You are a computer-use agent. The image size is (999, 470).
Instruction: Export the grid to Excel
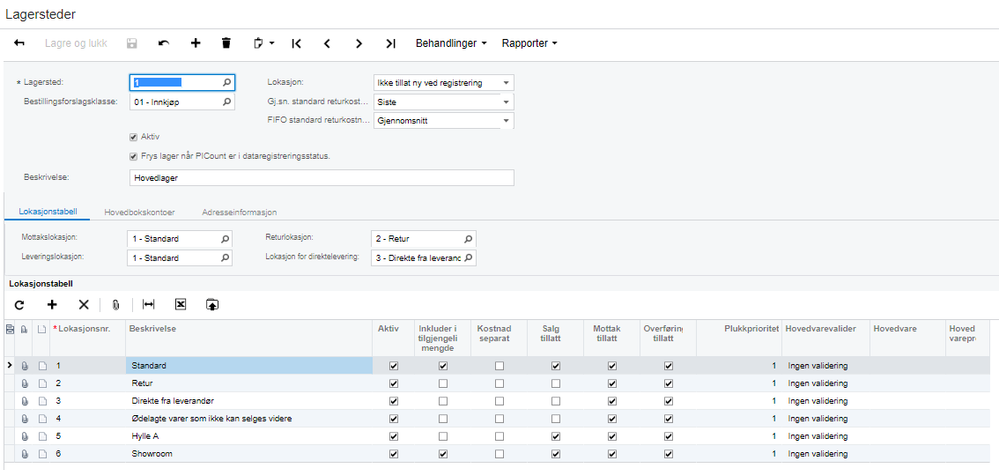pos(180,305)
